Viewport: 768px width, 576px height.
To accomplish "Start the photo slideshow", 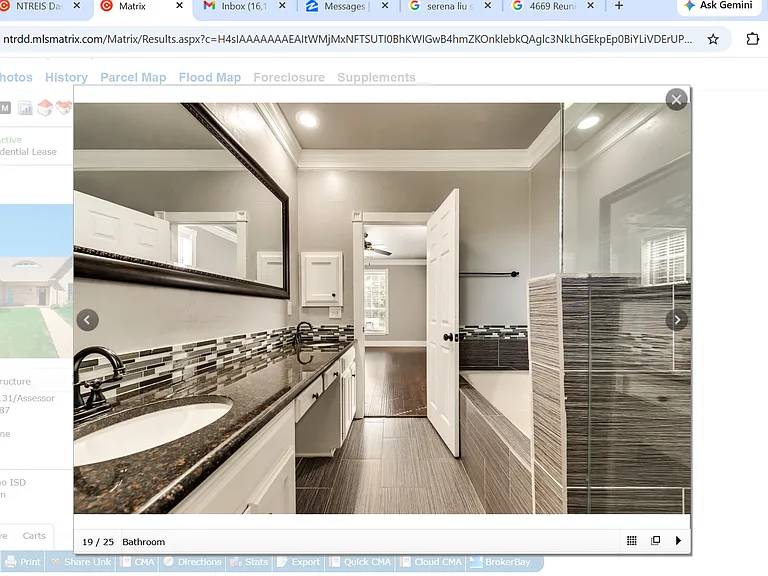I will point(678,540).
